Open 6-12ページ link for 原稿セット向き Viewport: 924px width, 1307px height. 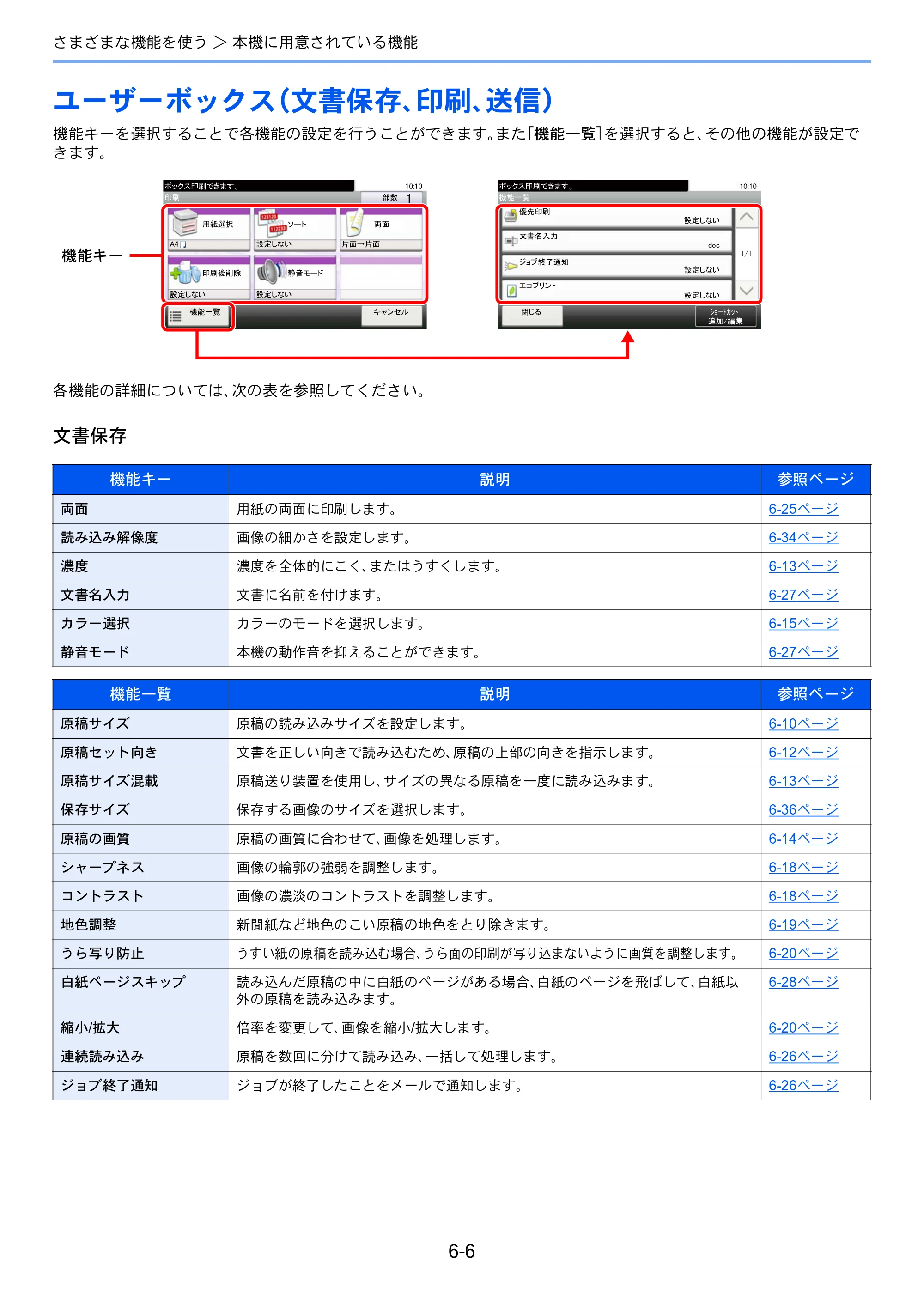(803, 753)
